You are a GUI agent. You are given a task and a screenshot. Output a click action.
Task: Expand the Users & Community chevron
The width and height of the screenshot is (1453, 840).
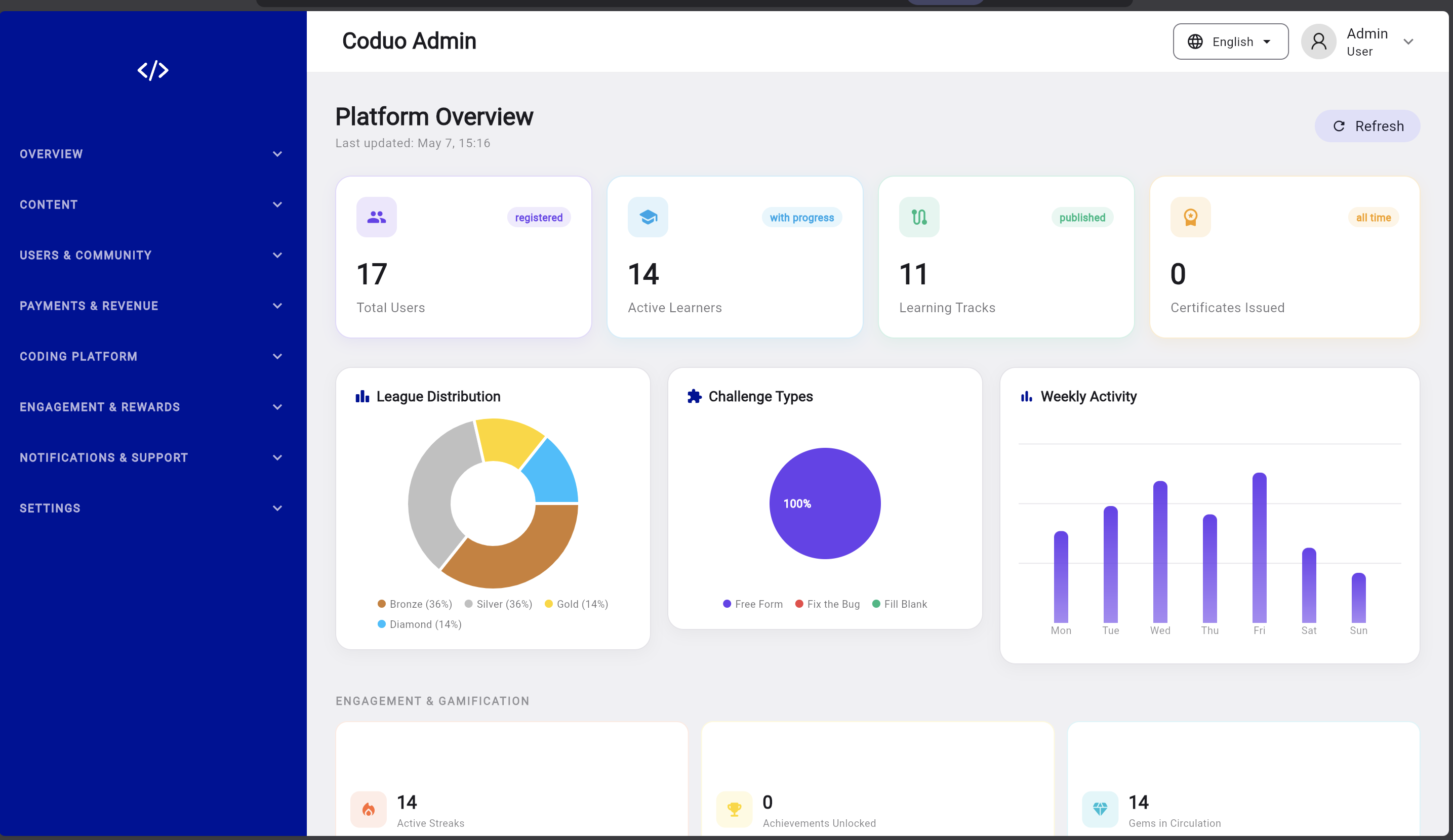click(x=277, y=255)
